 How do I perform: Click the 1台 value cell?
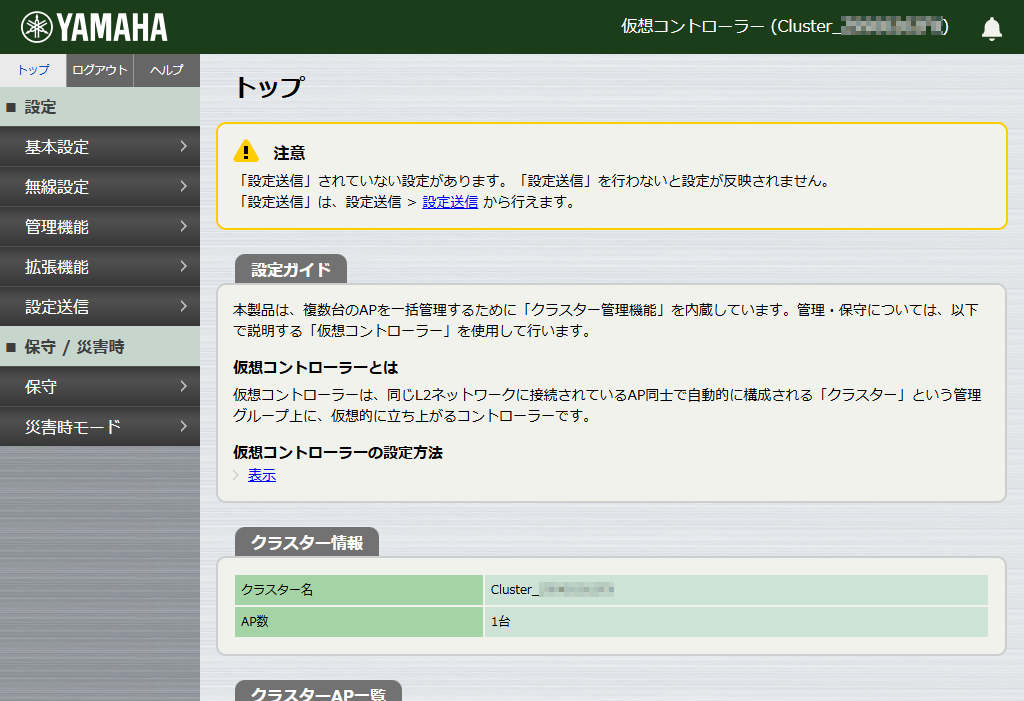[x=736, y=621]
